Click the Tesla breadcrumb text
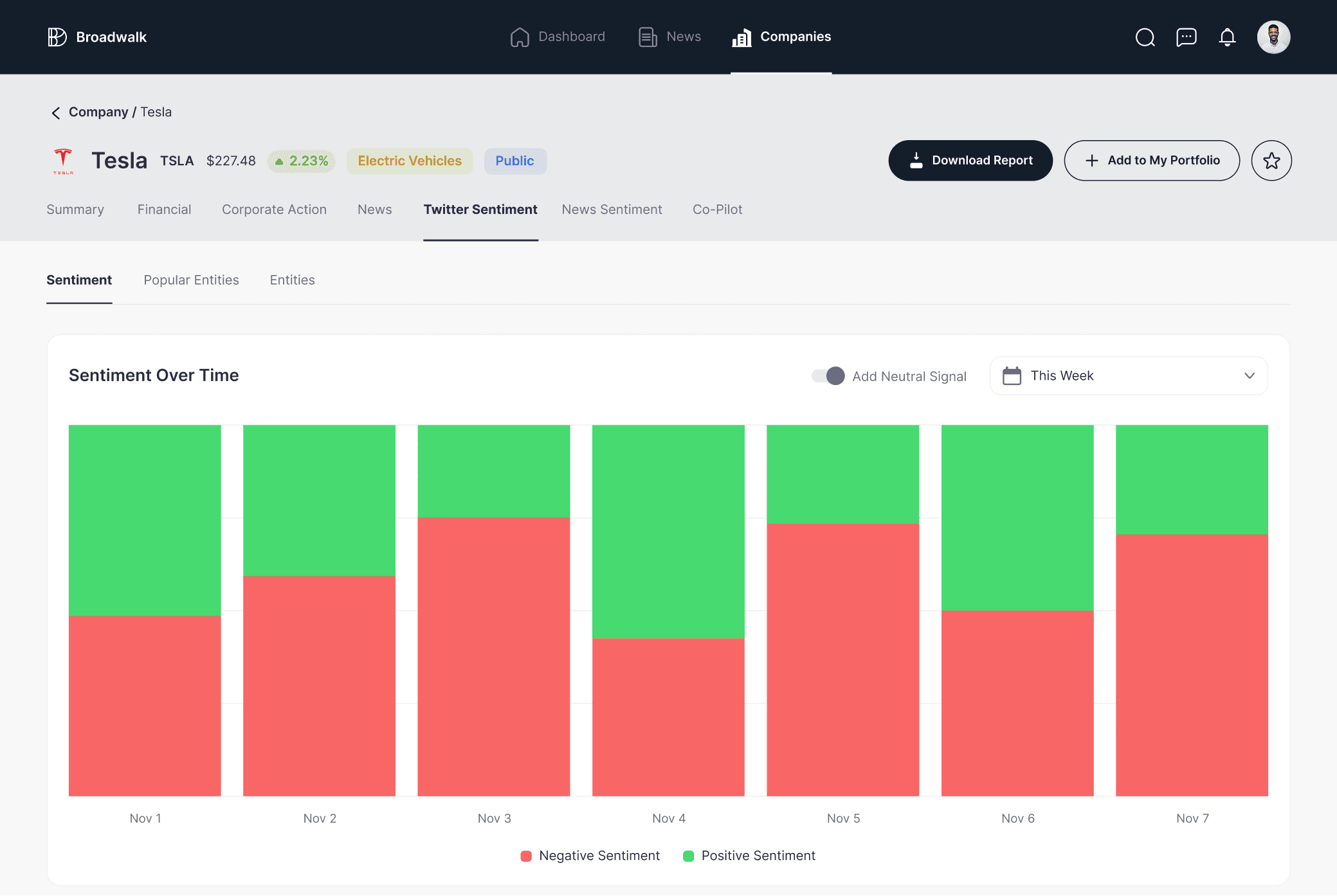The width and height of the screenshot is (1337, 896). (156, 112)
